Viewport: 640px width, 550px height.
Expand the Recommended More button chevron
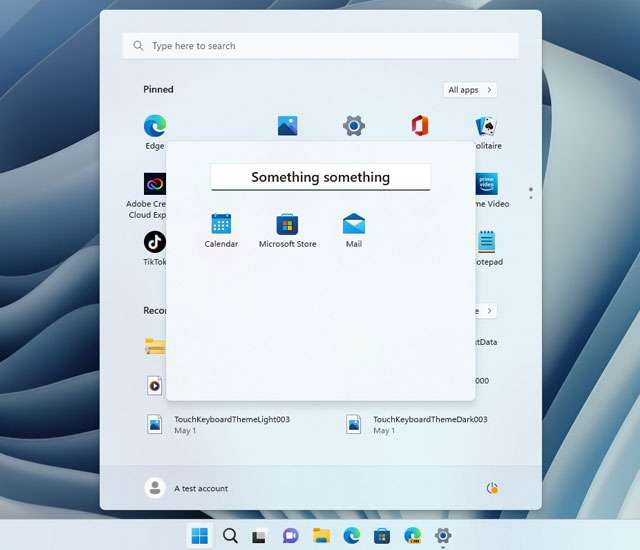click(x=489, y=311)
